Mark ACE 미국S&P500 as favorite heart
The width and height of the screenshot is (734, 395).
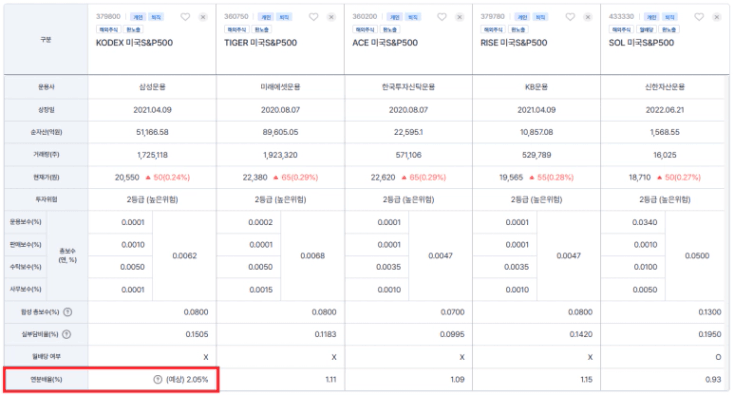(442, 17)
